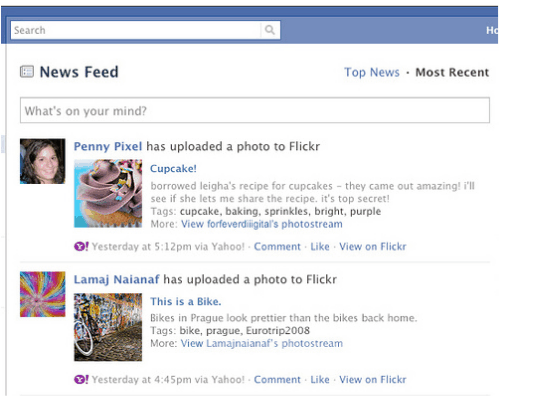Open the bike photo thumbnail
Image resolution: width=540 pixels, height=396 pixels.
(x=108, y=327)
